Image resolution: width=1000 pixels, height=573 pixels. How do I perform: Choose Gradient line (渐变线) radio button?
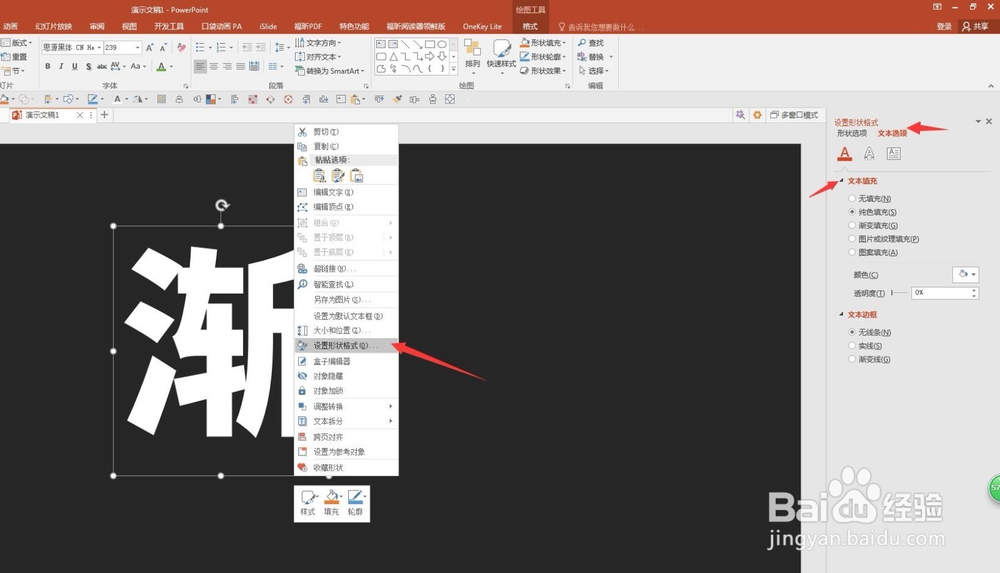852,359
